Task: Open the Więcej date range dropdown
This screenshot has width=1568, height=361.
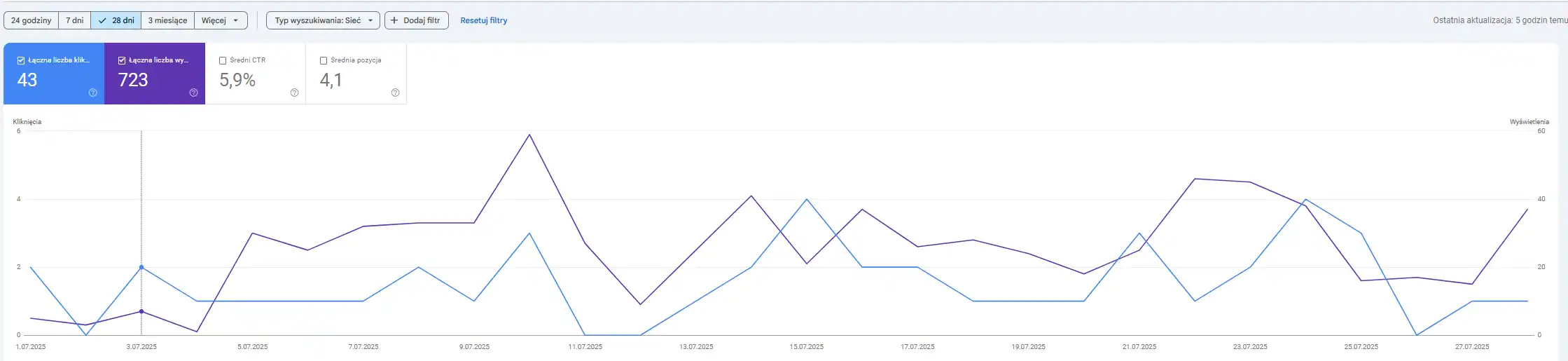Action: click(x=221, y=20)
